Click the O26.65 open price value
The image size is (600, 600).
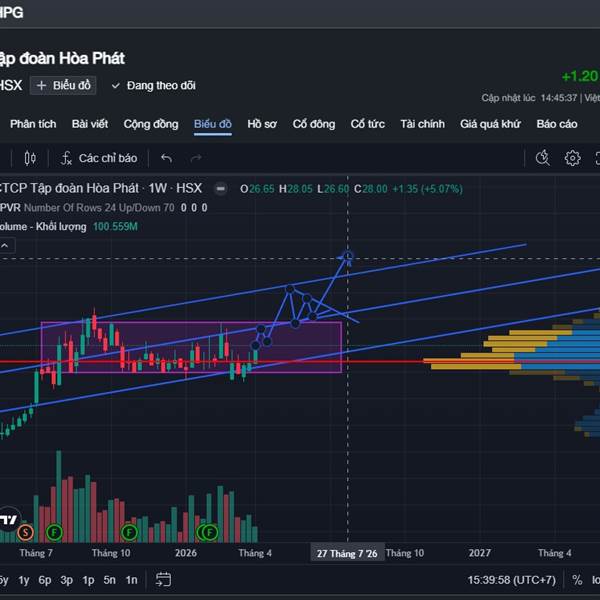[x=257, y=189]
